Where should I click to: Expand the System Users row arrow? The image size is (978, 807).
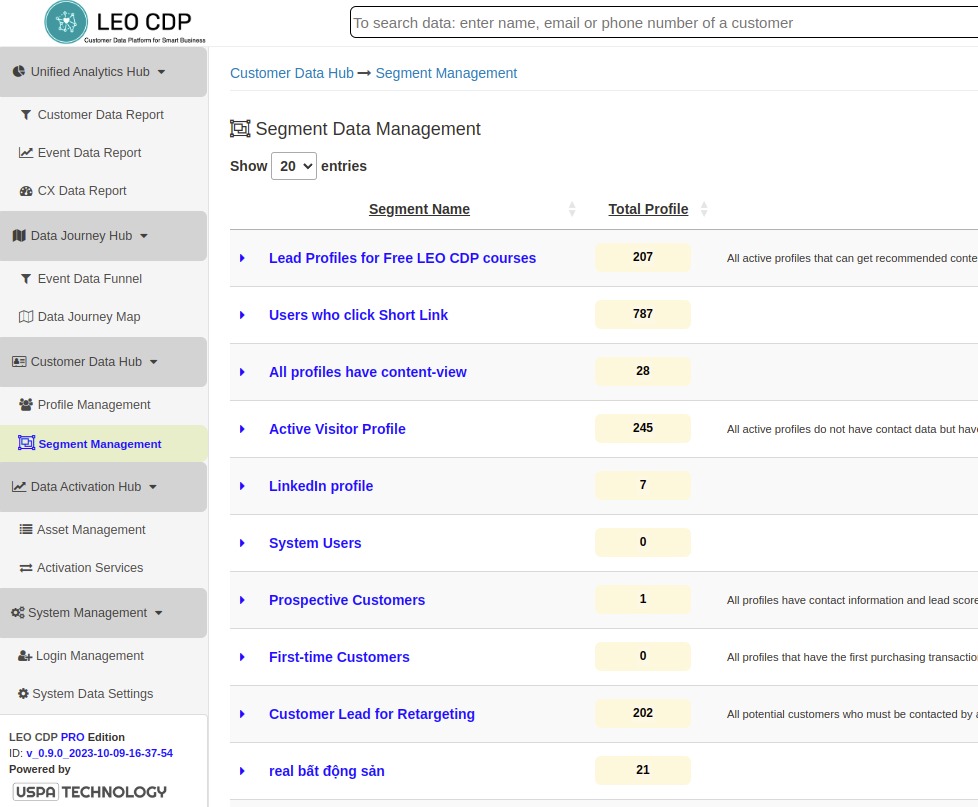point(243,543)
